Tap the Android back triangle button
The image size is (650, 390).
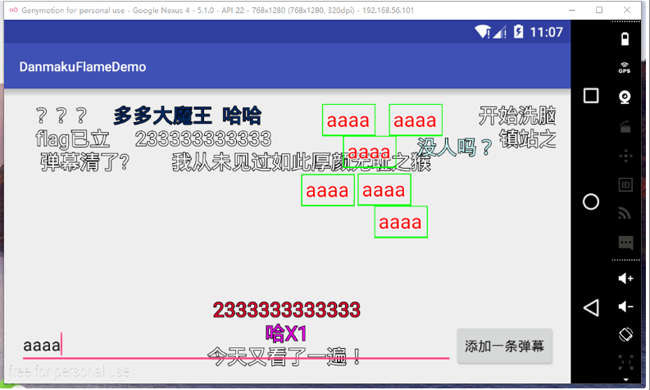591,308
